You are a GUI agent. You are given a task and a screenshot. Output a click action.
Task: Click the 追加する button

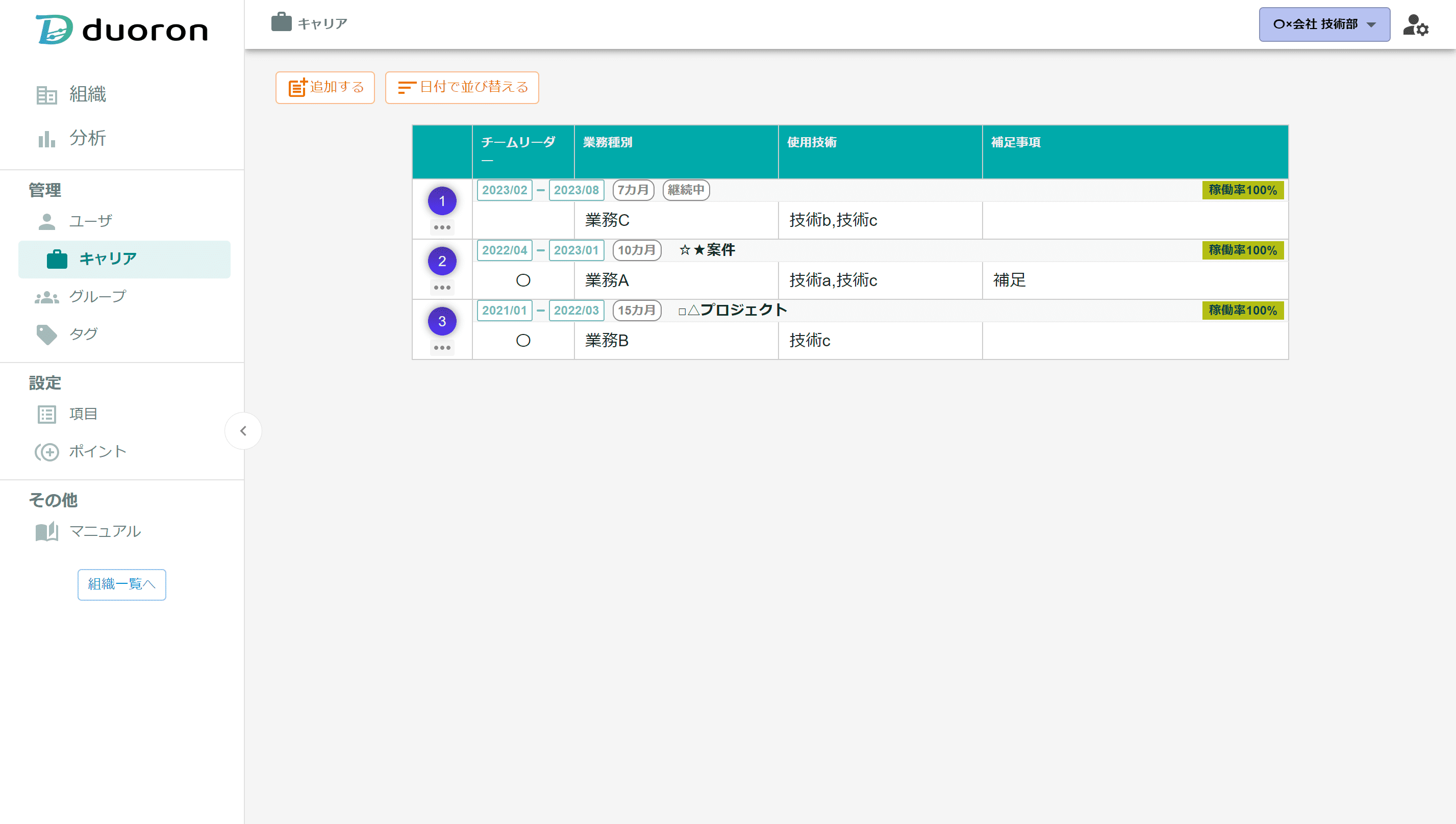click(325, 87)
